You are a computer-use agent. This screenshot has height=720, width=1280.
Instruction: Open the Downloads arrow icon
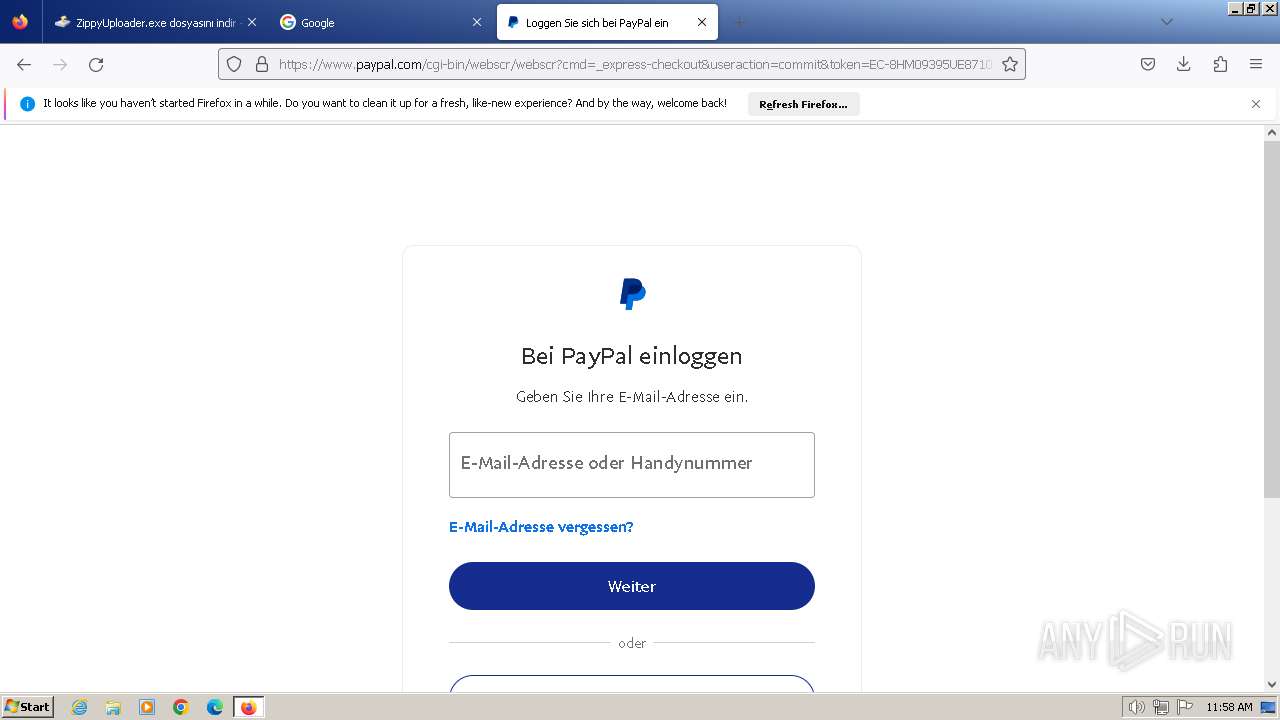tap(1184, 64)
